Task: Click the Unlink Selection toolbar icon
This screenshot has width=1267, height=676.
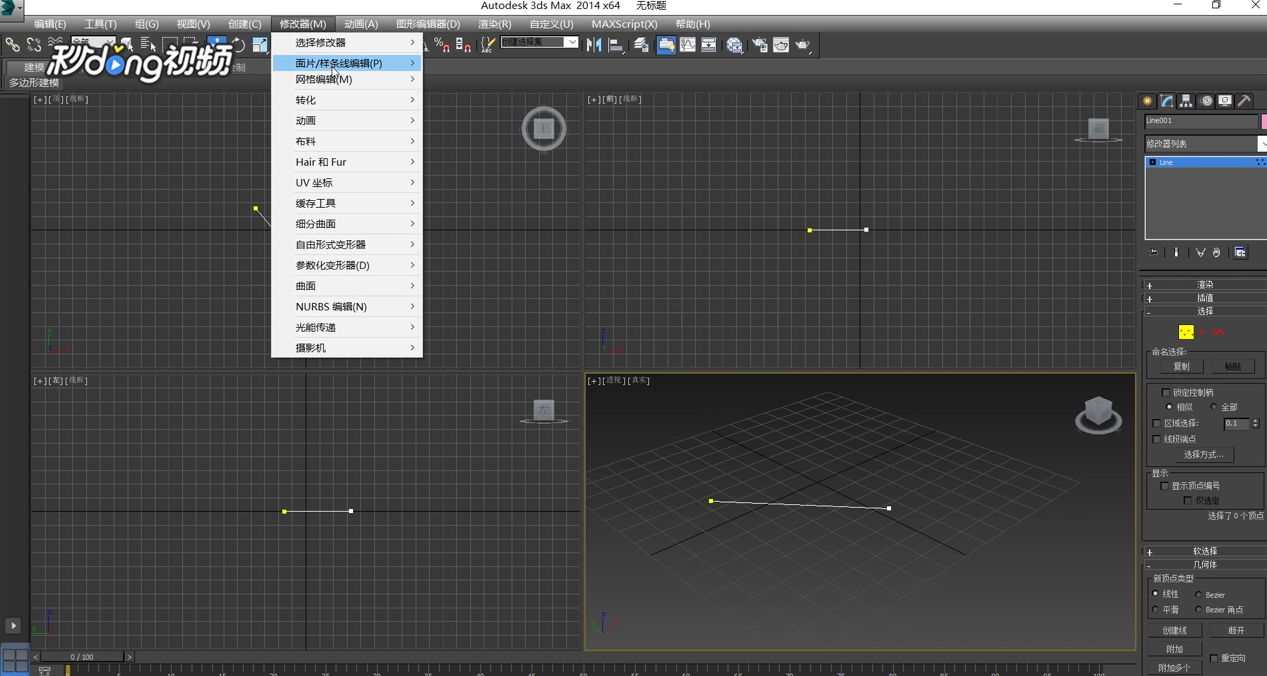Action: [x=34, y=45]
